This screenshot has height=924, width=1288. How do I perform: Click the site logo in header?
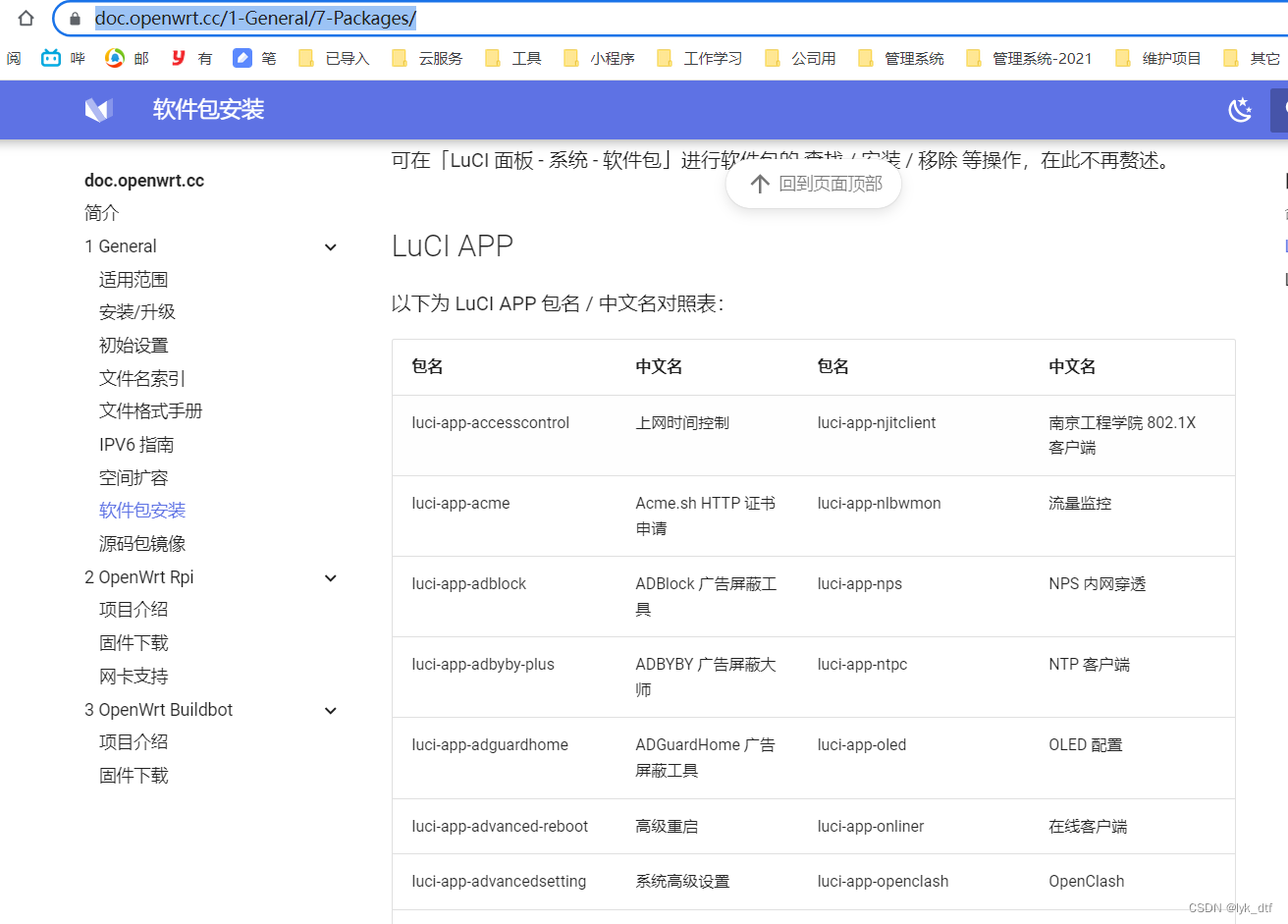[x=98, y=110]
